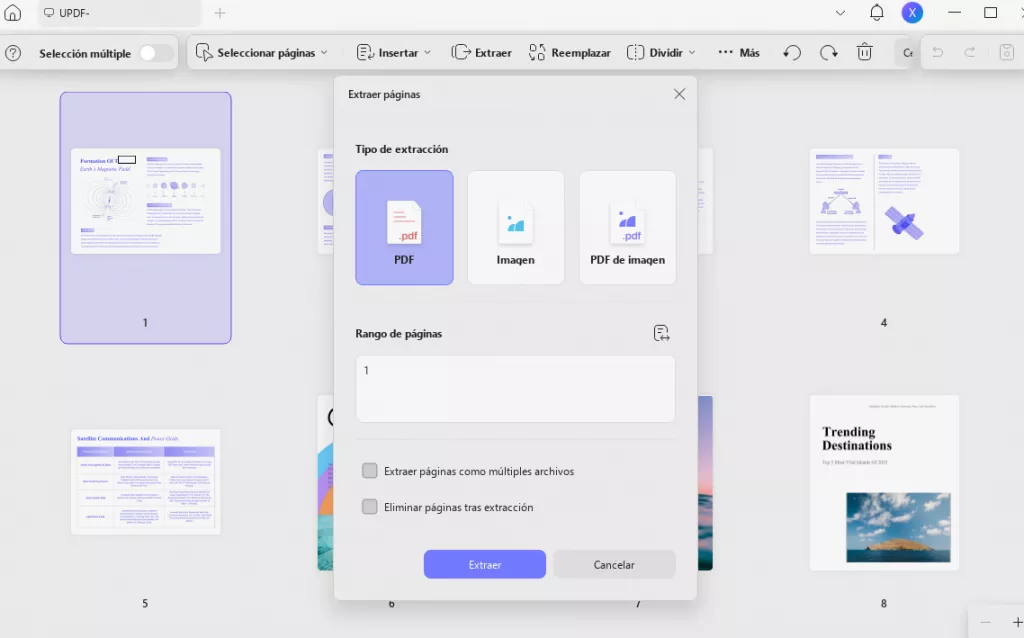1024x638 pixels.
Task: Choose Imagen extraction type
Action: click(x=515, y=227)
